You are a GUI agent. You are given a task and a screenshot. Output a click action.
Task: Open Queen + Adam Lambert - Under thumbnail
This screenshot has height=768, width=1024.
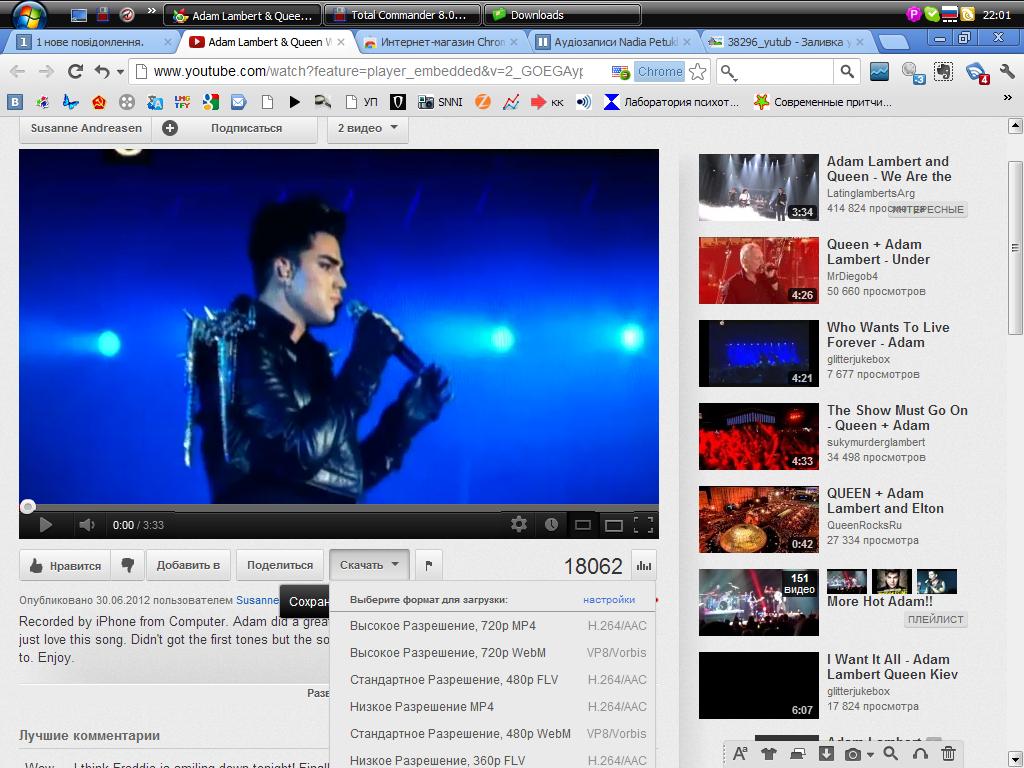(758, 270)
